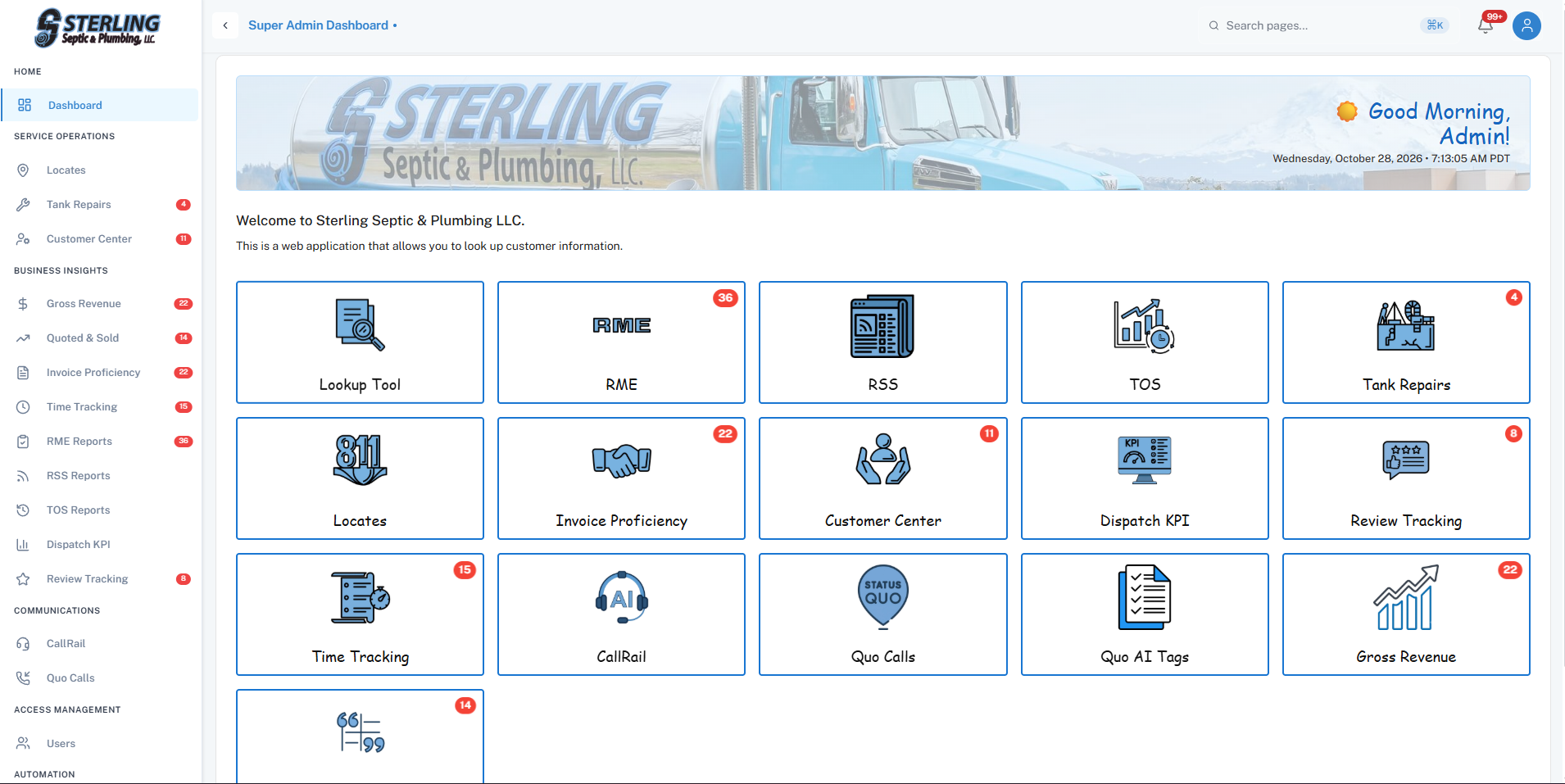Open the Gross Revenue growth chart card
1565x784 pixels.
[x=1406, y=614]
